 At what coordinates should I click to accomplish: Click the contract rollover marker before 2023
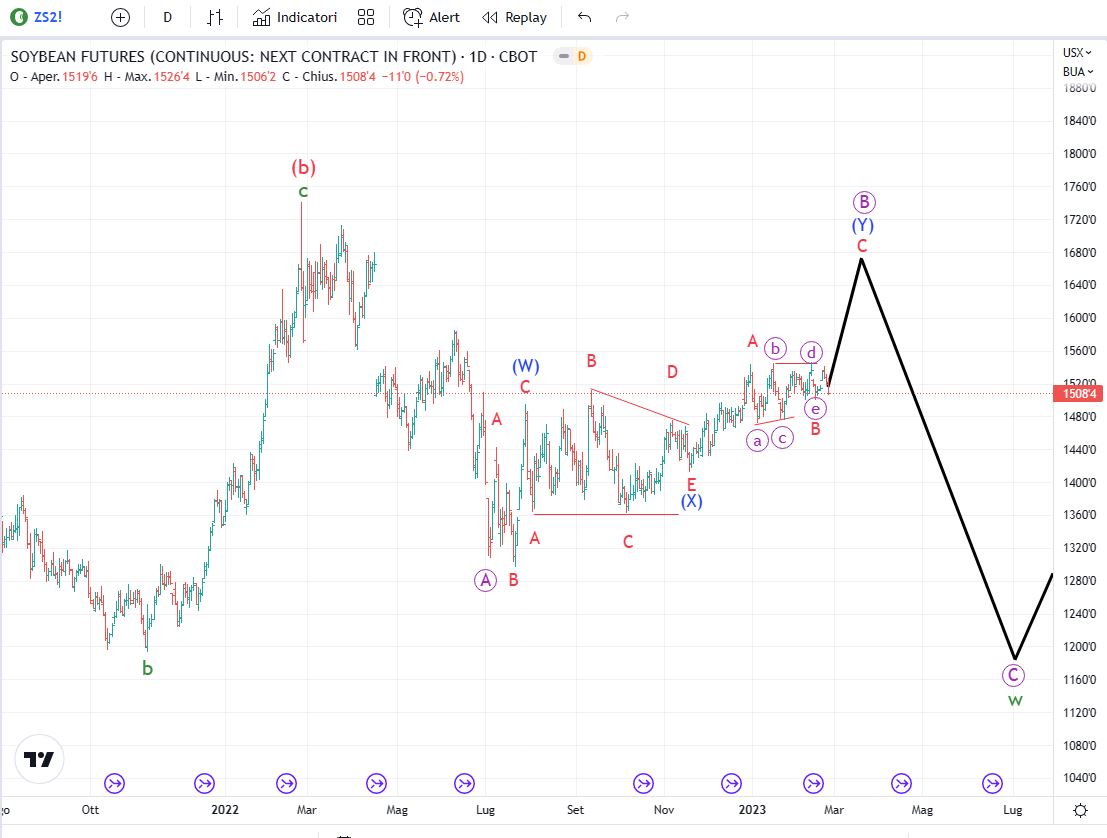[731, 783]
